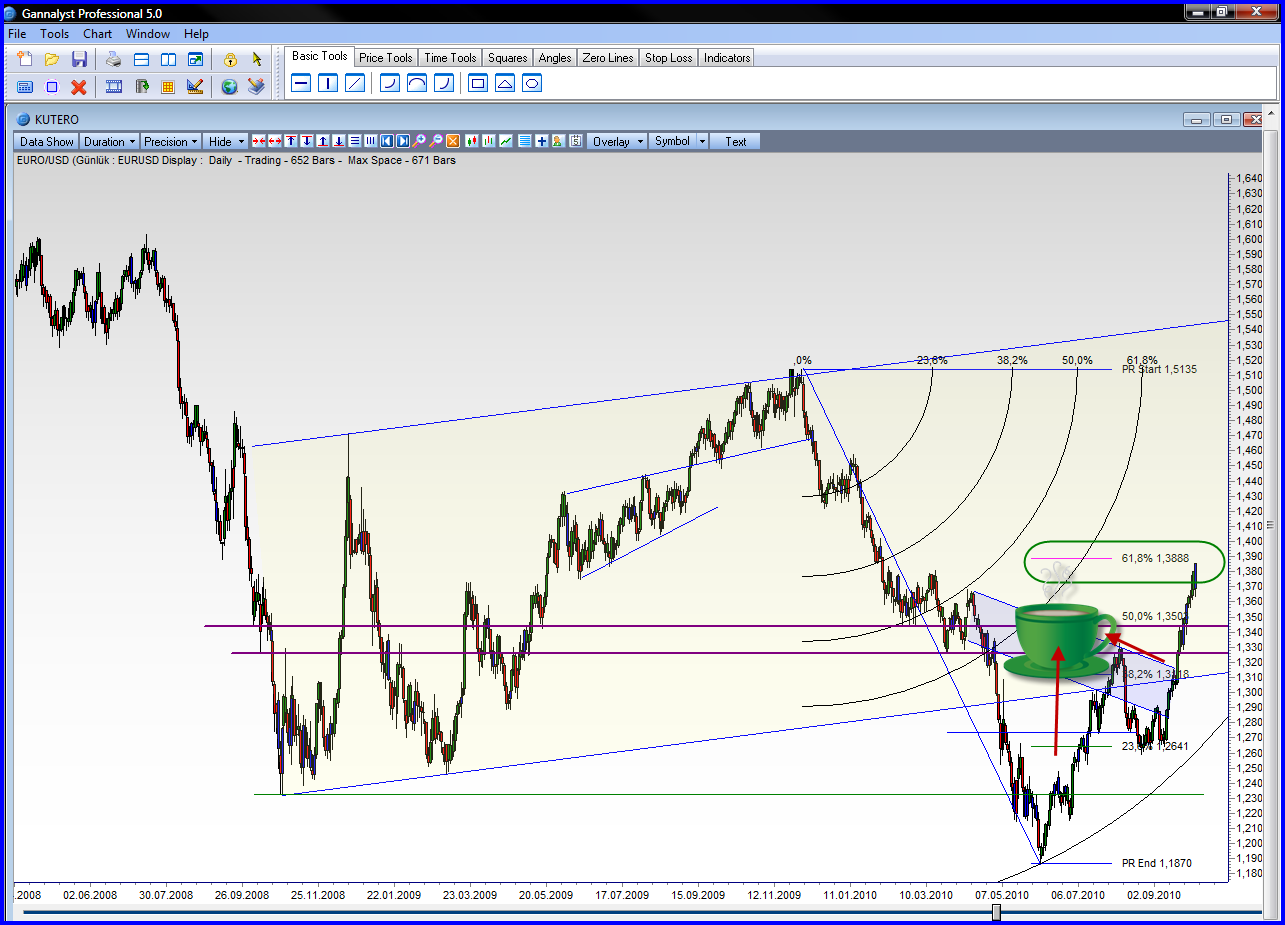
Task: Open the Duration dropdown
Action: [109, 142]
